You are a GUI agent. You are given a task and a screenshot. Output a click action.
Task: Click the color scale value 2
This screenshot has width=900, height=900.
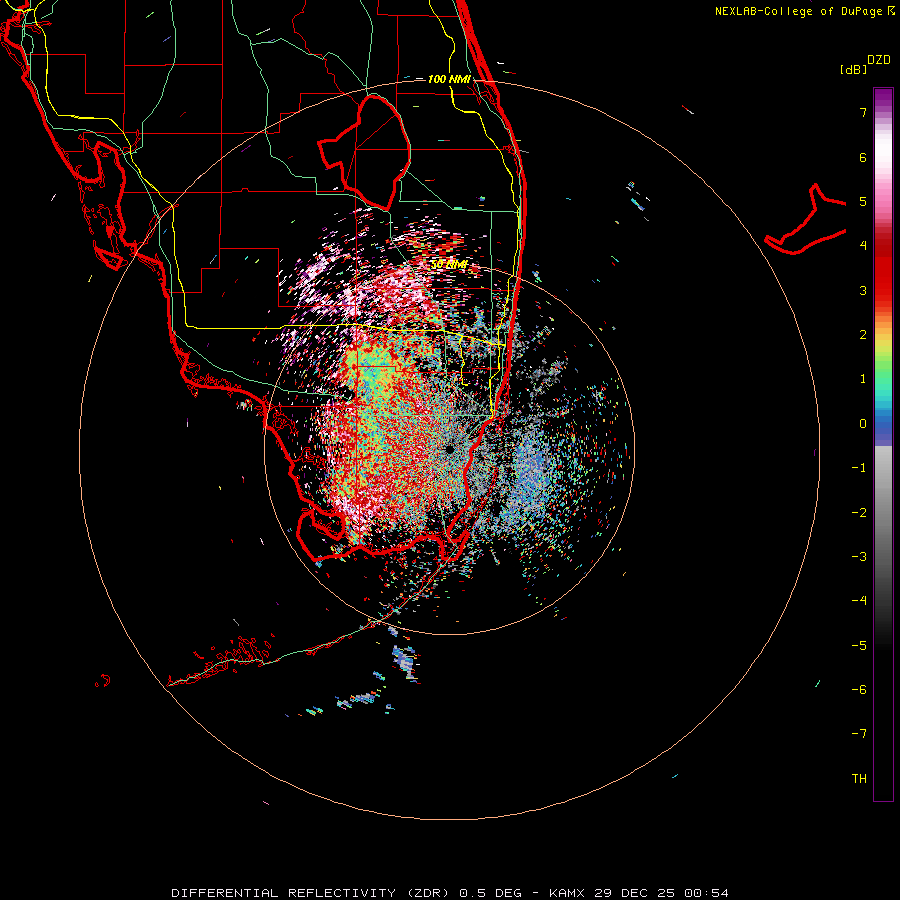[x=863, y=335]
